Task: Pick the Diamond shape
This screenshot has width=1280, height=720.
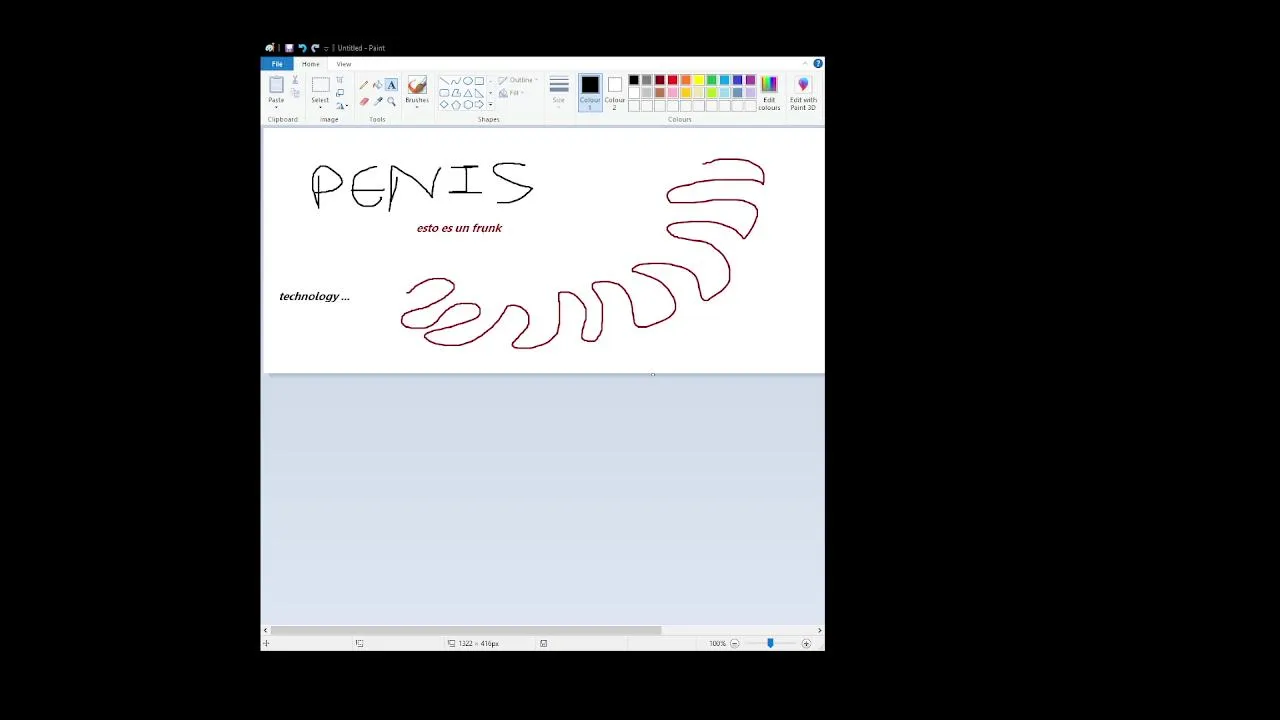Action: (x=443, y=104)
